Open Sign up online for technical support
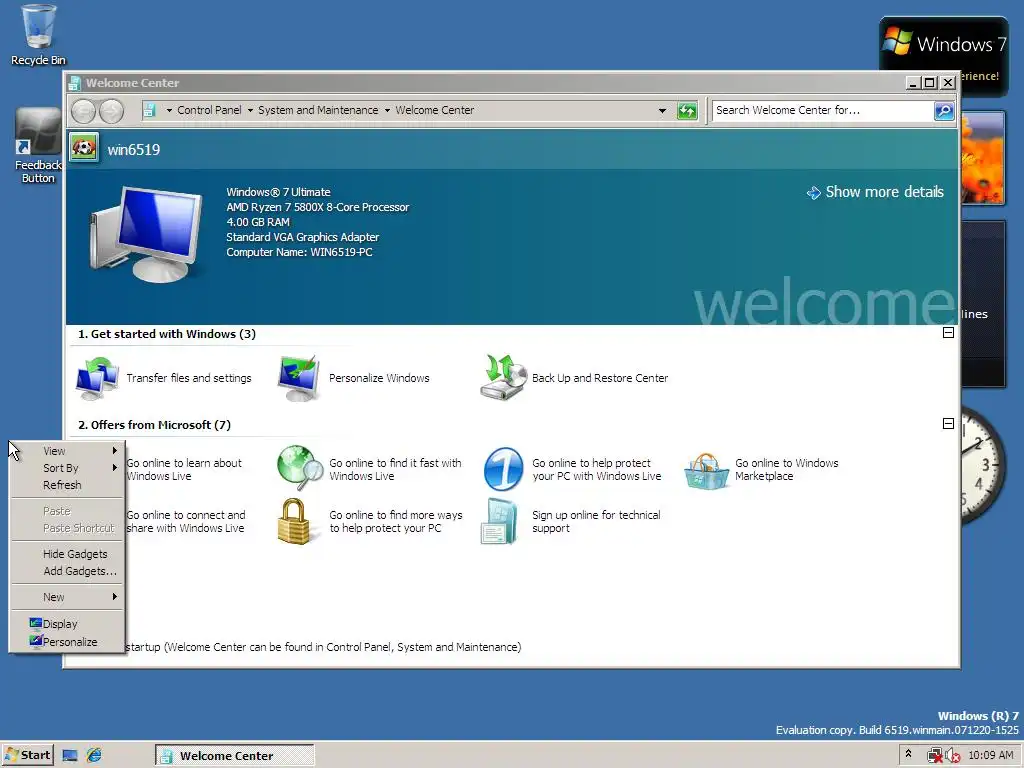Image resolution: width=1024 pixels, height=768 pixels. [x=596, y=521]
